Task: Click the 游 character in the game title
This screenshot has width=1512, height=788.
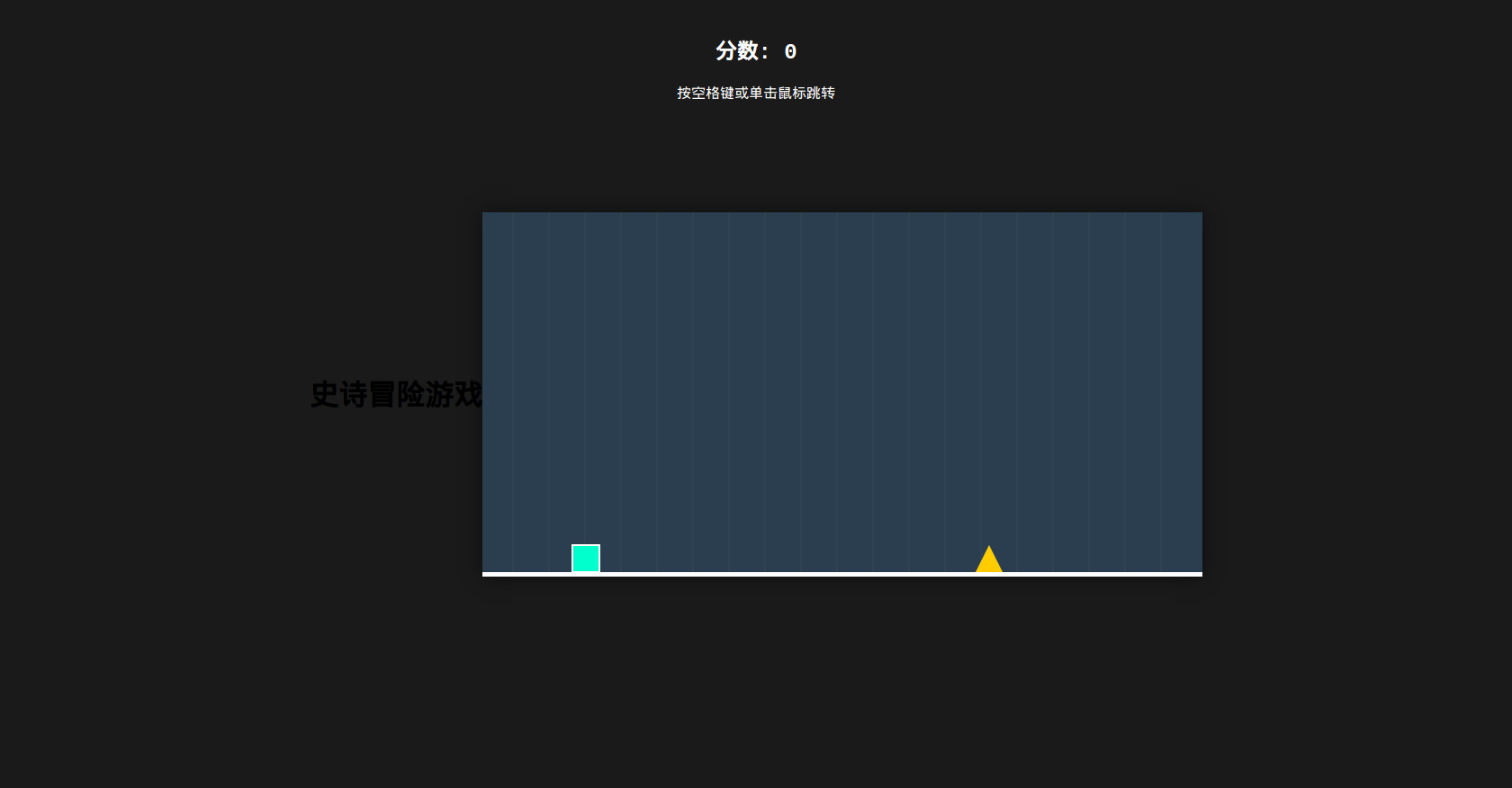Action: coord(439,394)
